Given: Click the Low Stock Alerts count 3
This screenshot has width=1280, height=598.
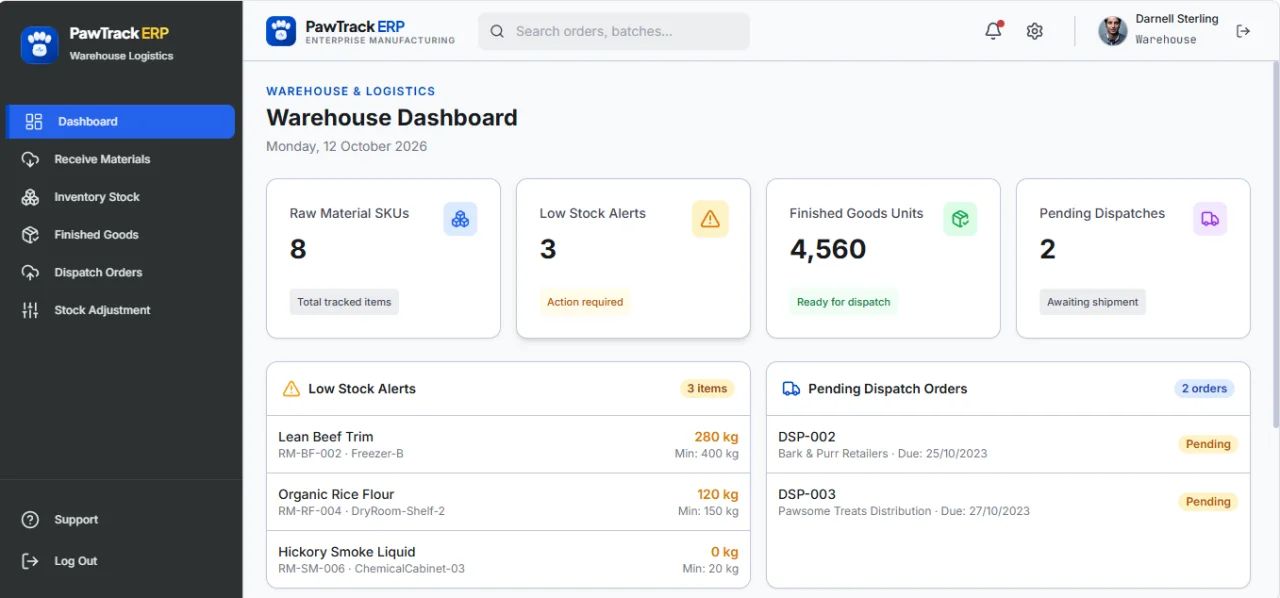Looking at the screenshot, I should click(548, 249).
